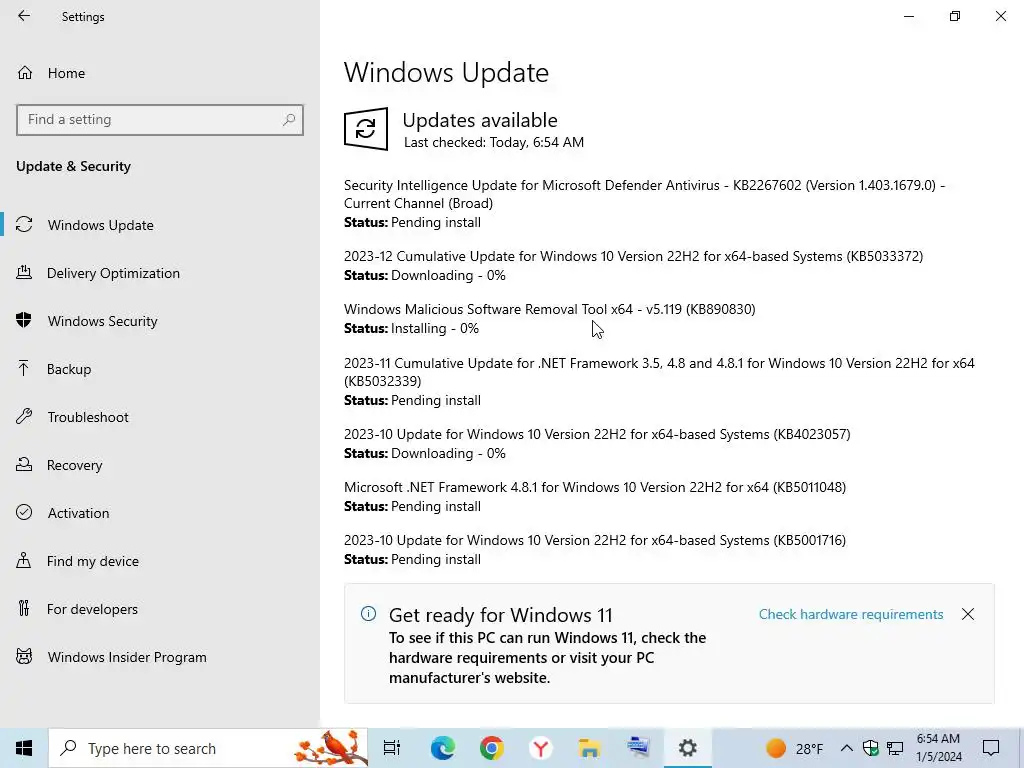Click the magnifier icon in Find a setting
This screenshot has width=1024, height=768.
coord(289,120)
